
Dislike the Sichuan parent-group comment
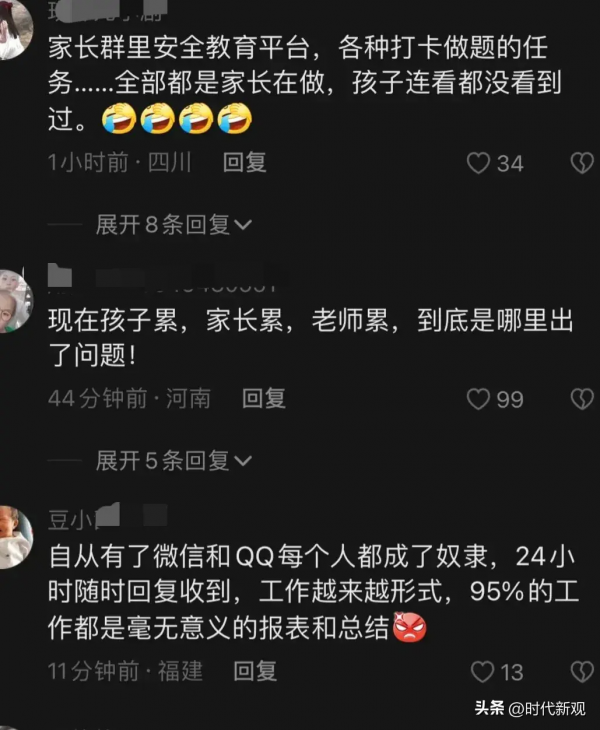[582, 163]
